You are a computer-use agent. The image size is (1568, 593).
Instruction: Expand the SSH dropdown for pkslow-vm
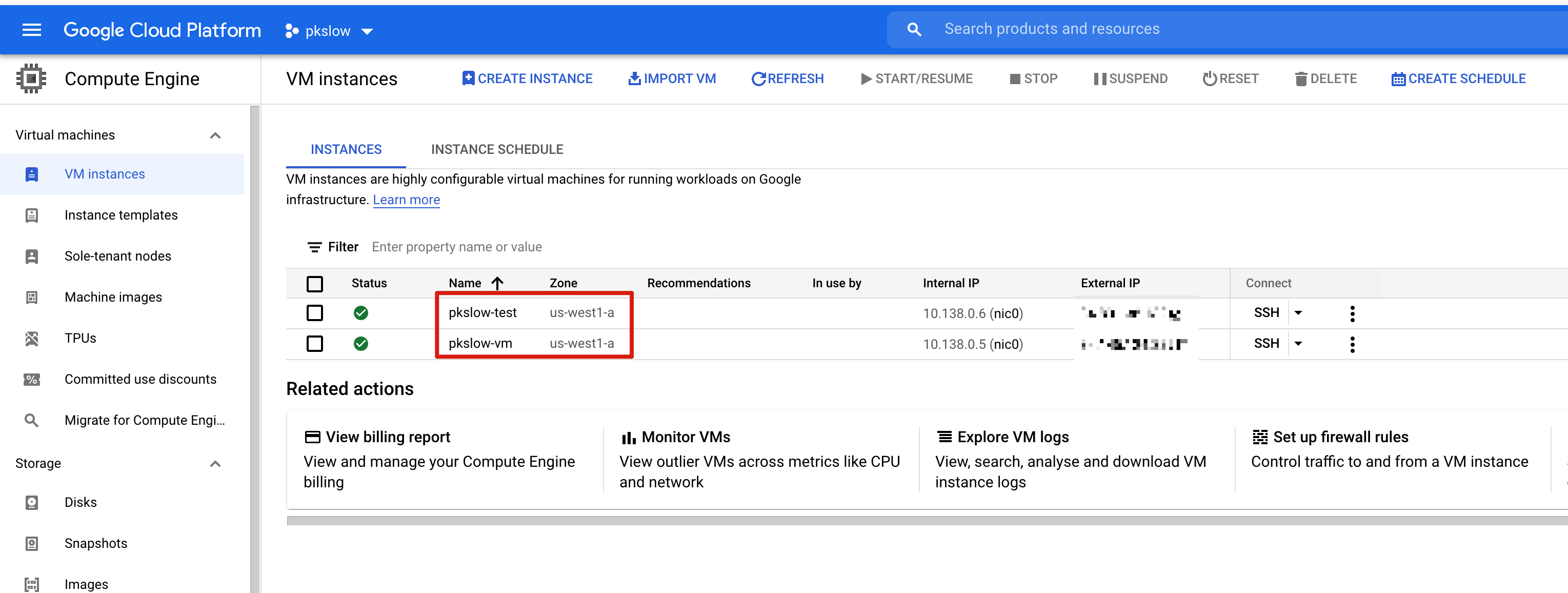(x=1300, y=343)
